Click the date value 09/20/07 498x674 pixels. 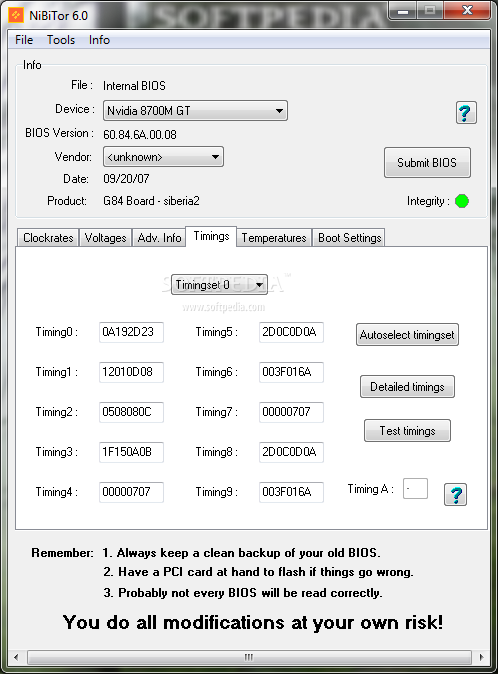(126, 179)
